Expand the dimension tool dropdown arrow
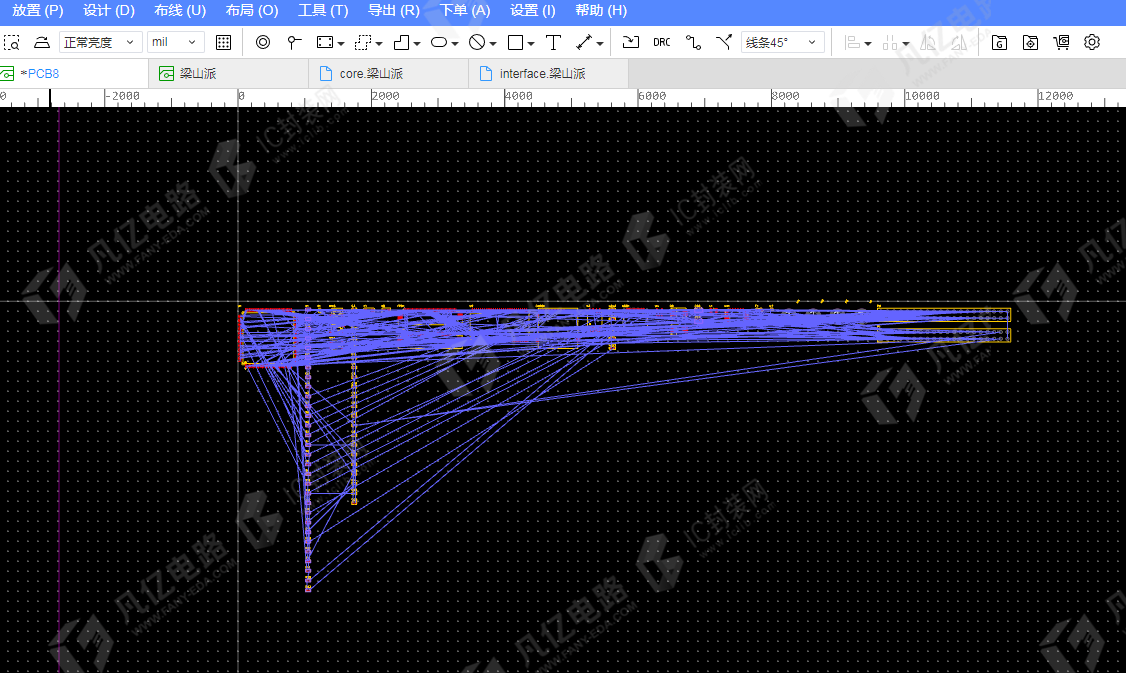Screen dimensions: 1126x673 coord(600,44)
